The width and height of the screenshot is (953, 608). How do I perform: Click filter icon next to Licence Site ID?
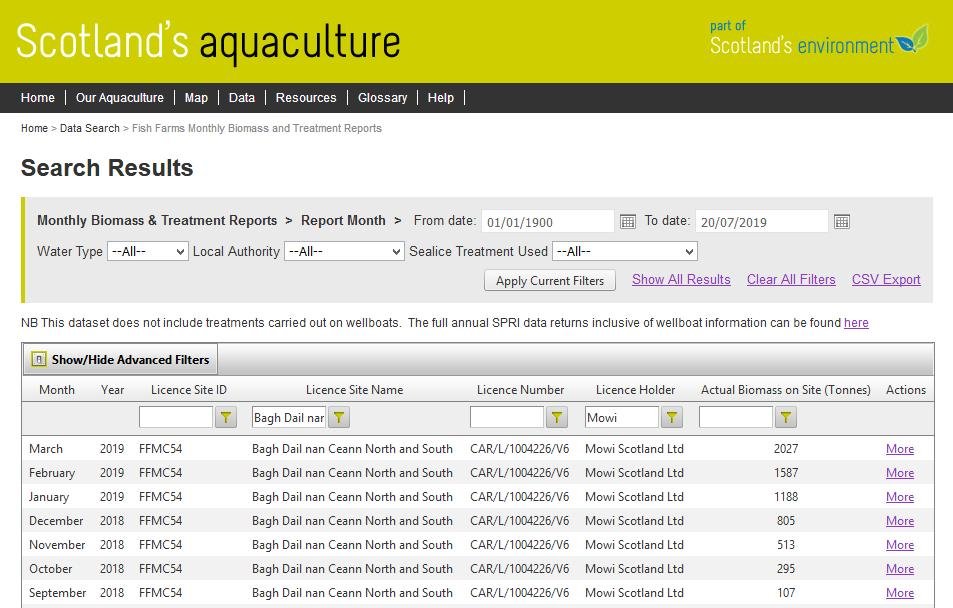pyautogui.click(x=226, y=417)
